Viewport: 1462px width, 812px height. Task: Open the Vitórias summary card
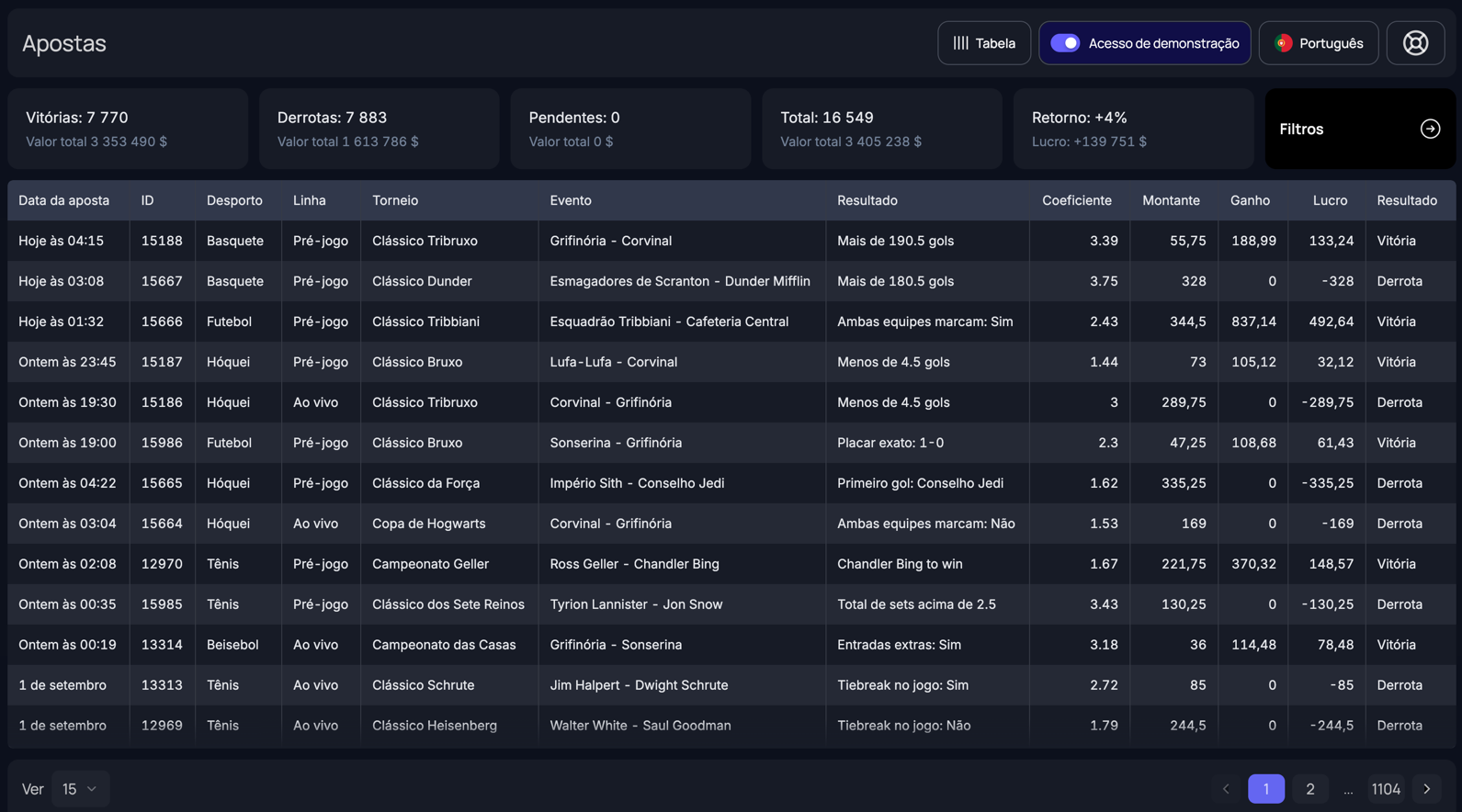click(128, 129)
